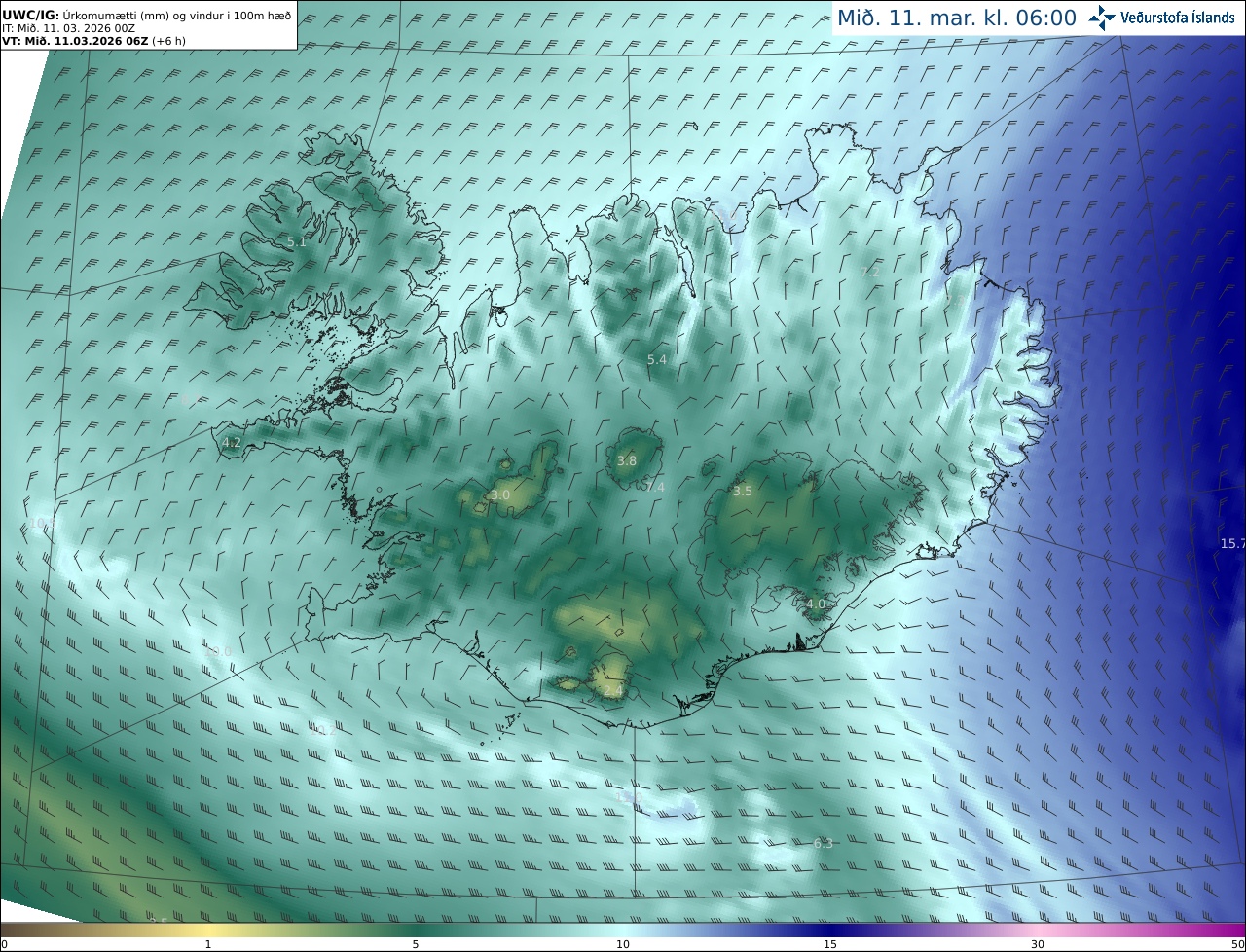Click the 7.4 value beside the central glacier

click(x=654, y=487)
